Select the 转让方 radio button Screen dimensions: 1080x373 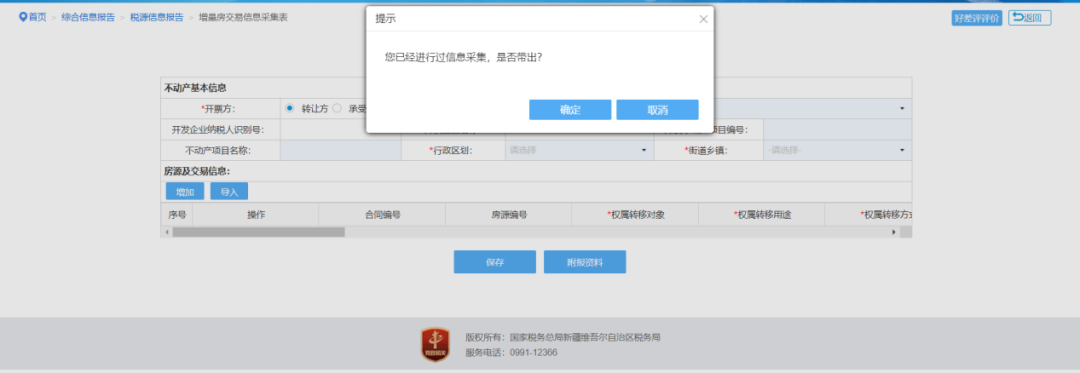(x=289, y=108)
